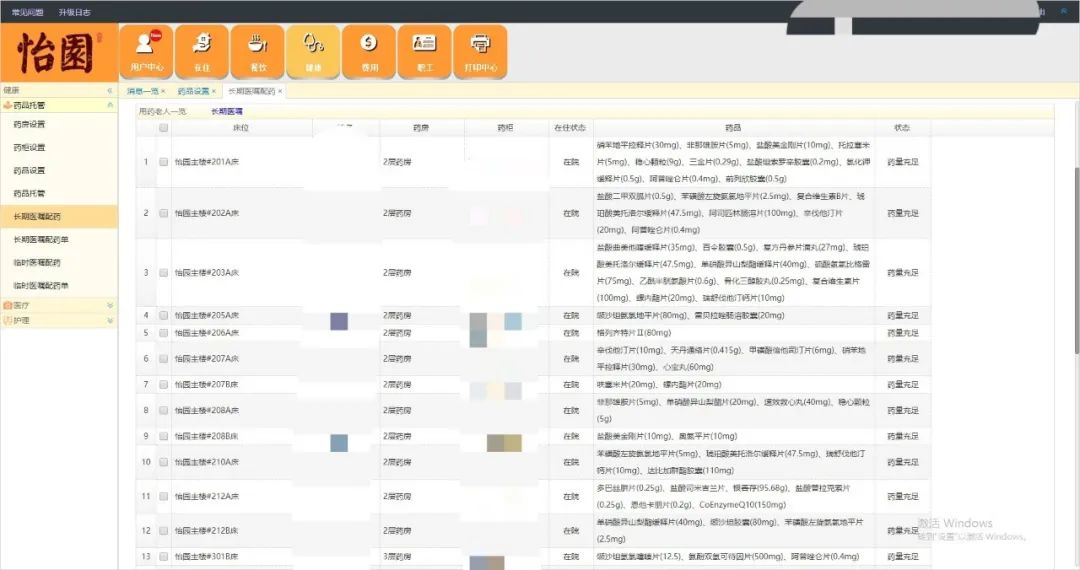Open the 职工 staff module
Viewport: 1080px width, 570px height.
pos(425,52)
